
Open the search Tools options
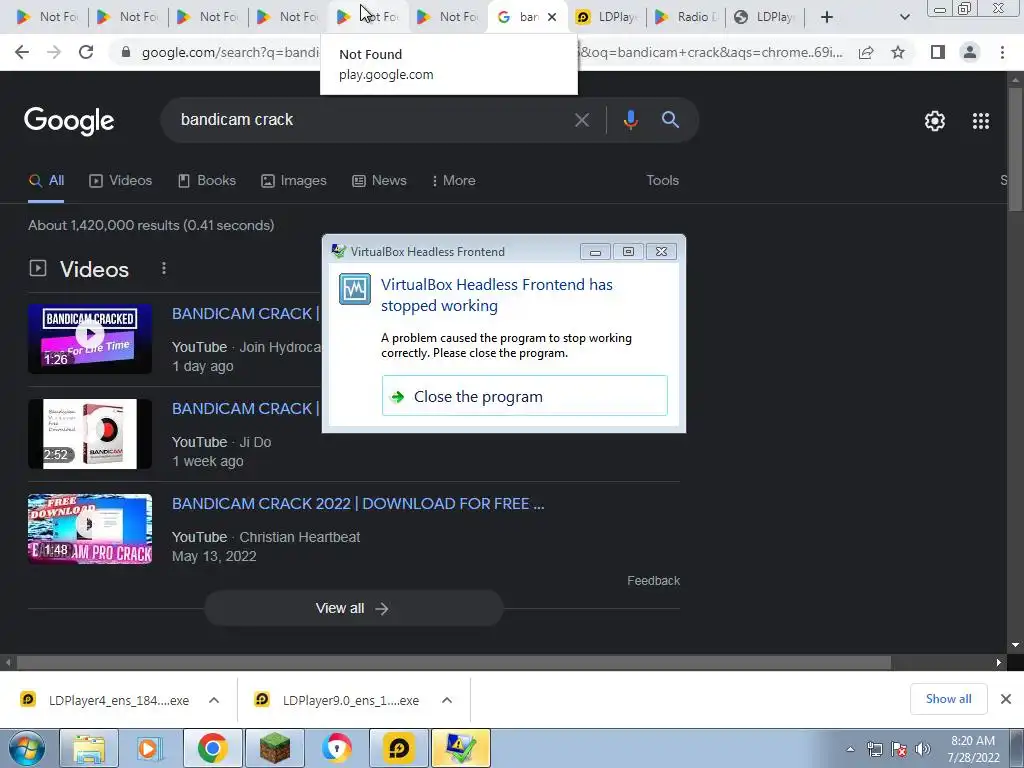[662, 181]
